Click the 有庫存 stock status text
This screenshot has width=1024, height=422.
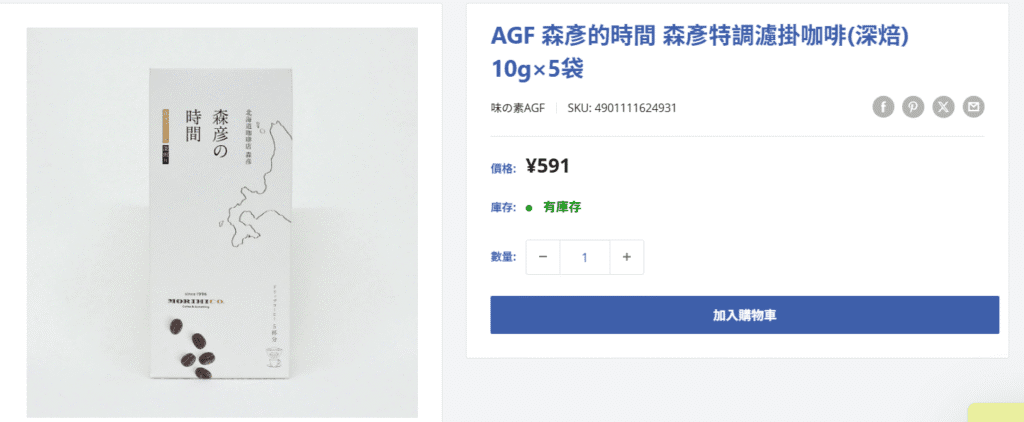point(562,208)
